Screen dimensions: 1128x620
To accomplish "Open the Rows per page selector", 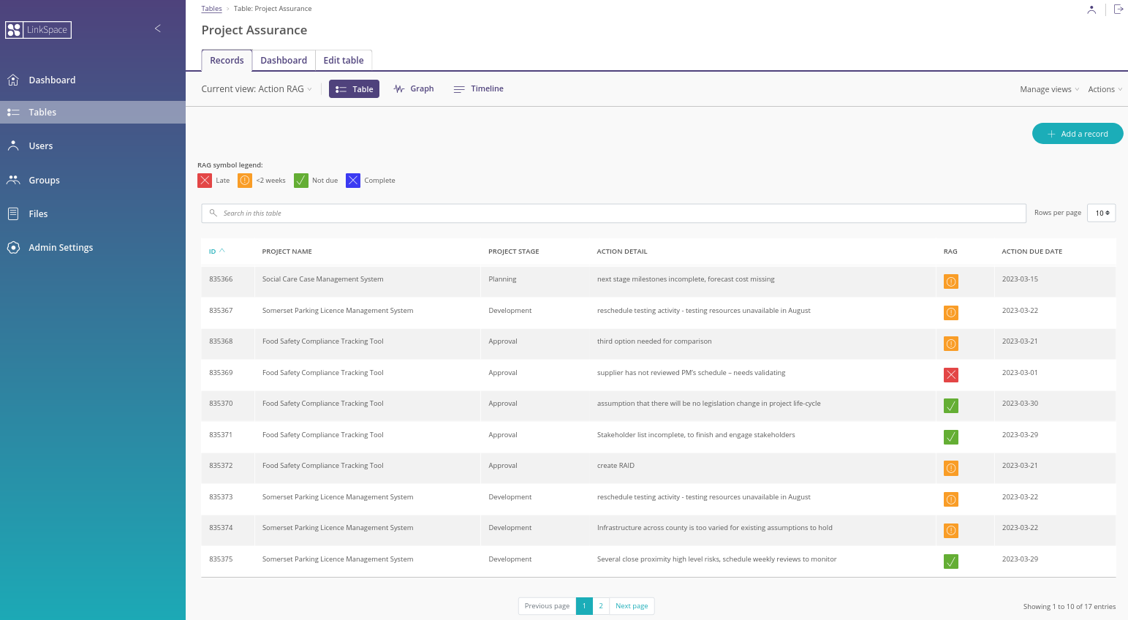I will click(x=1100, y=213).
